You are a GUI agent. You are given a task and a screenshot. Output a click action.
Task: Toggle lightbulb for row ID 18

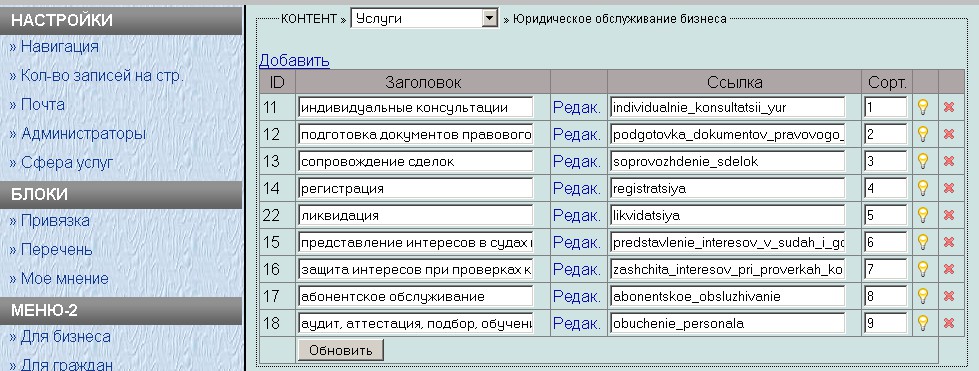point(923,323)
